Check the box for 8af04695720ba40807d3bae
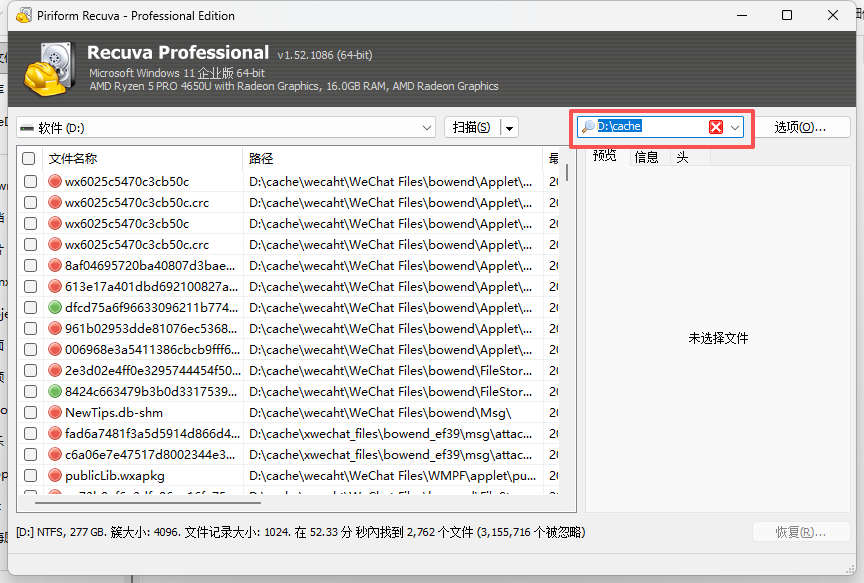The width and height of the screenshot is (864, 583). 30,266
